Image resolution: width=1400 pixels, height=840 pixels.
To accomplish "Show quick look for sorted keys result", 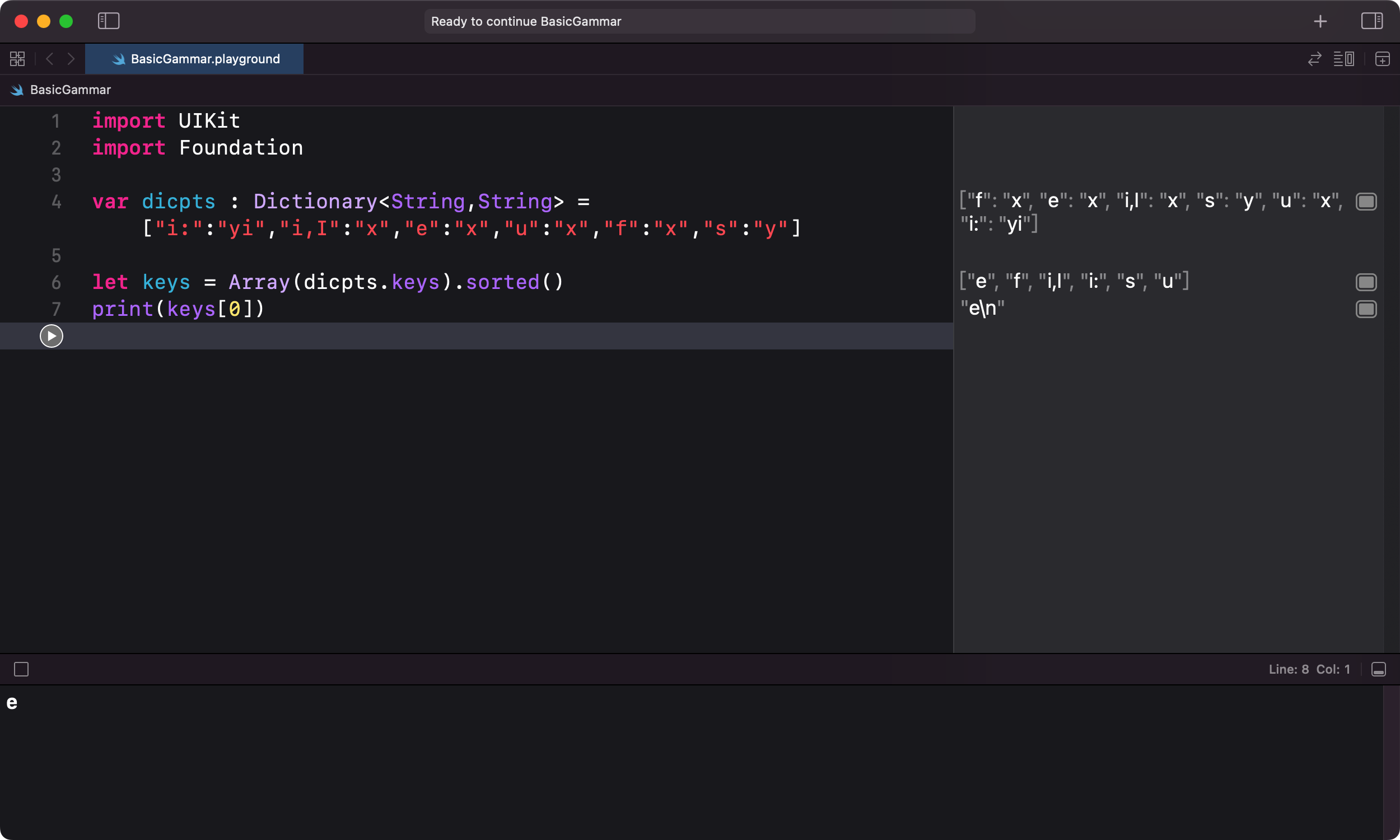I will pyautogui.click(x=1366, y=282).
